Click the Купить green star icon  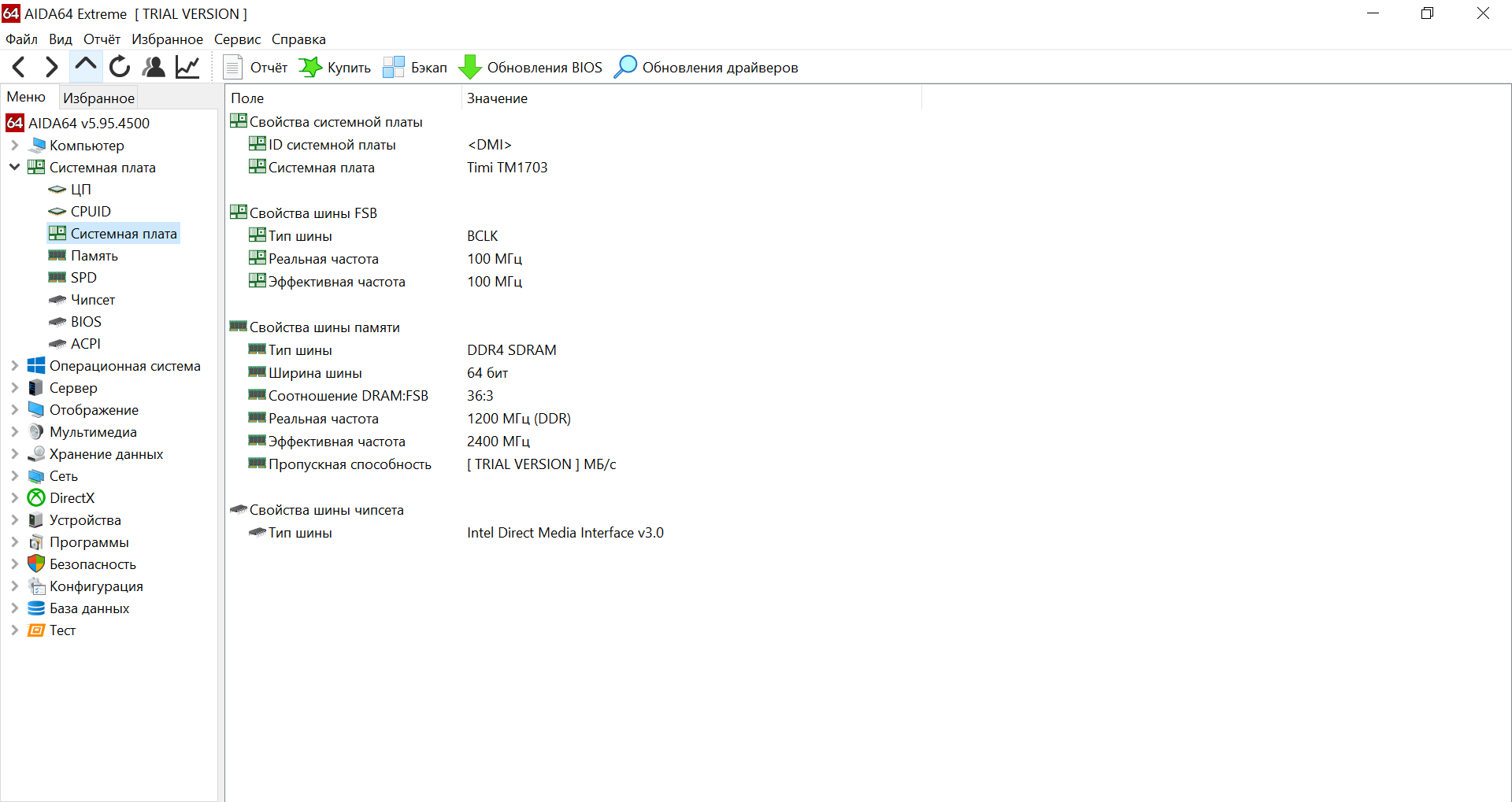click(x=310, y=68)
